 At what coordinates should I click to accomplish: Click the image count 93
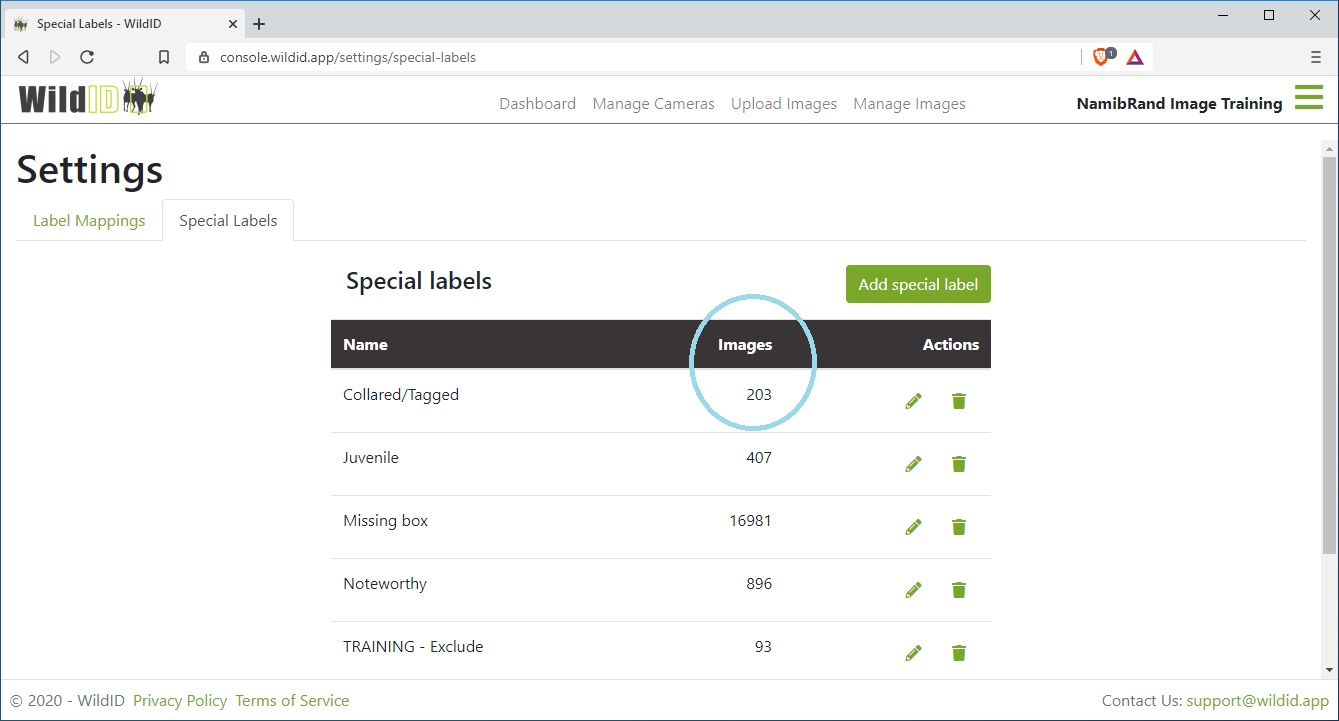coord(763,647)
